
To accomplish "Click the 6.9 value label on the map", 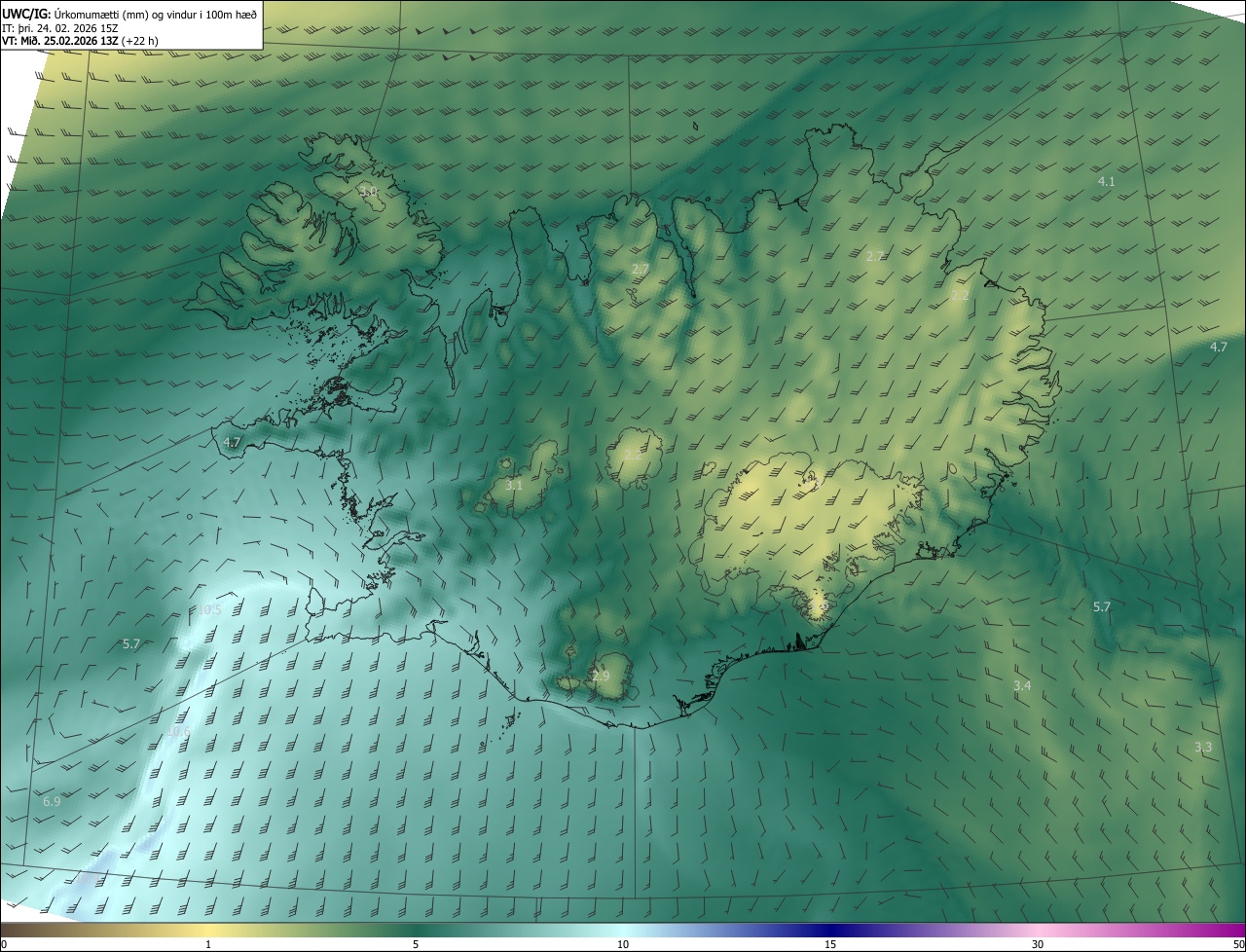I will [52, 801].
